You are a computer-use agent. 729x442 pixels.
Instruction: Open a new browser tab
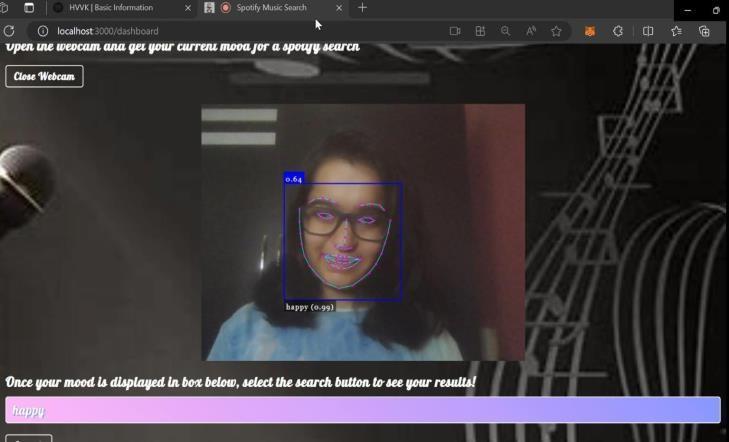[x=363, y=7]
